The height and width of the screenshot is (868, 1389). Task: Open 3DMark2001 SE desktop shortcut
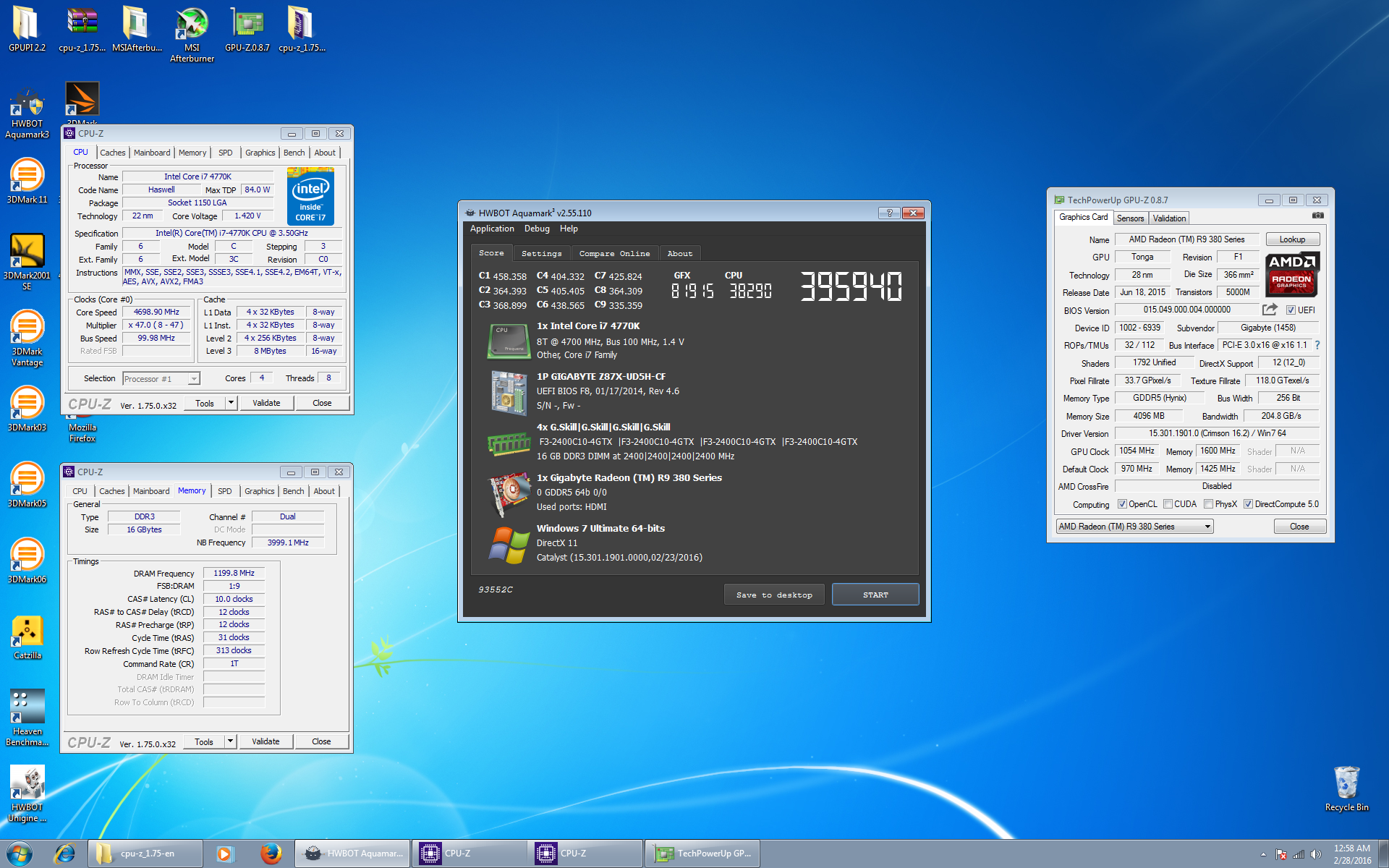click(27, 262)
